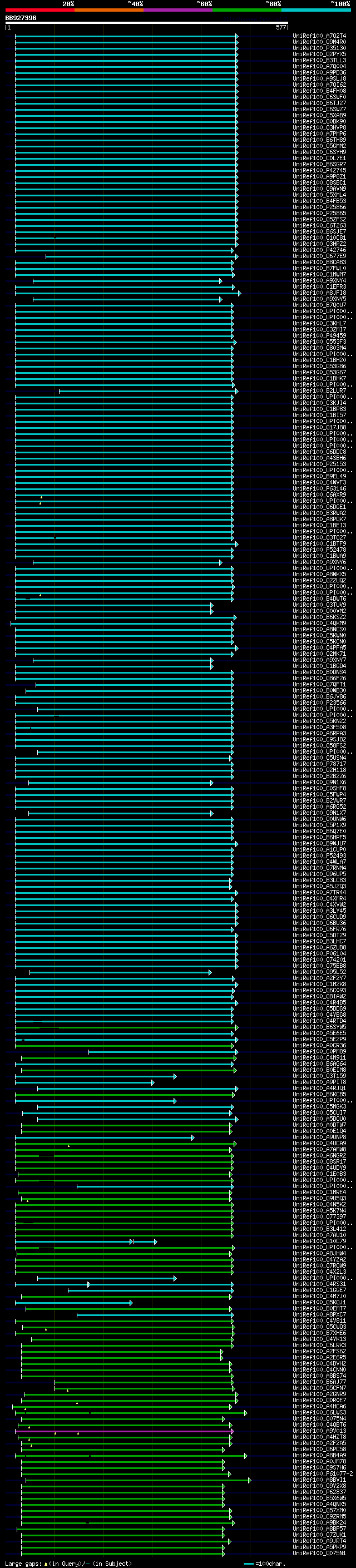Select hit label UniRef100_A8BS74
This screenshot has height=1568, width=356.
pos(319,1376)
